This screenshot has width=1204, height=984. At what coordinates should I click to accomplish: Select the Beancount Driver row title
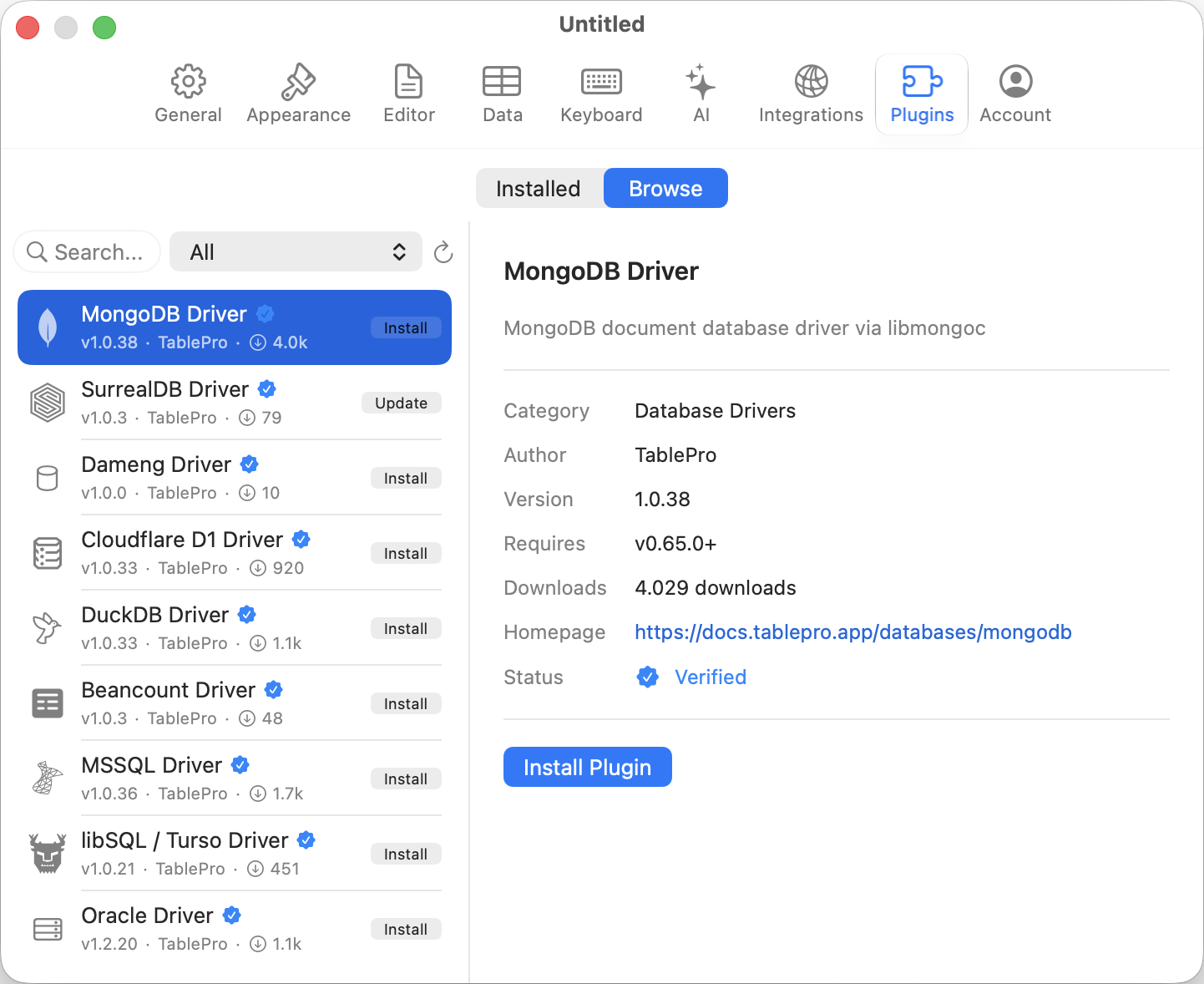169,690
